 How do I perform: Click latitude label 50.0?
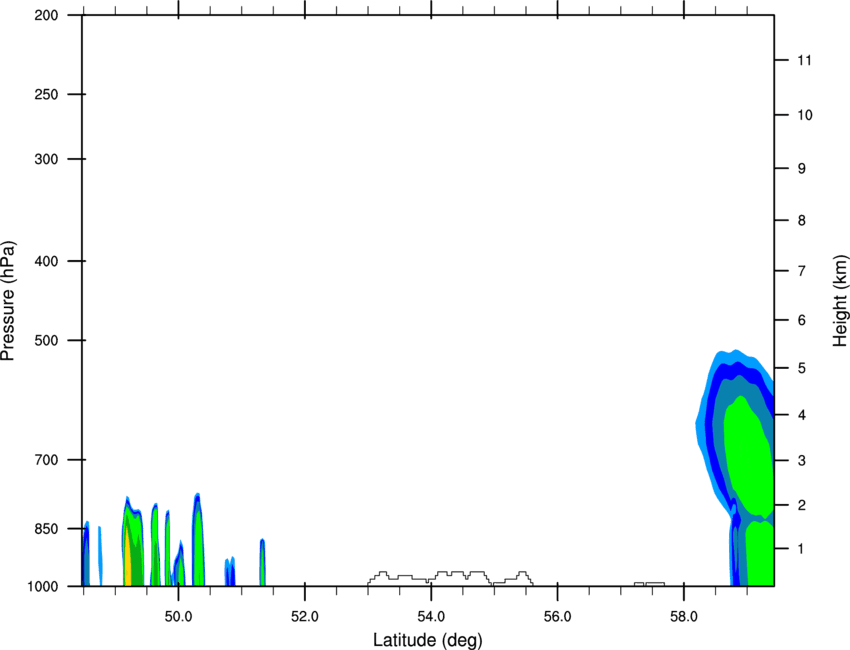(178, 616)
